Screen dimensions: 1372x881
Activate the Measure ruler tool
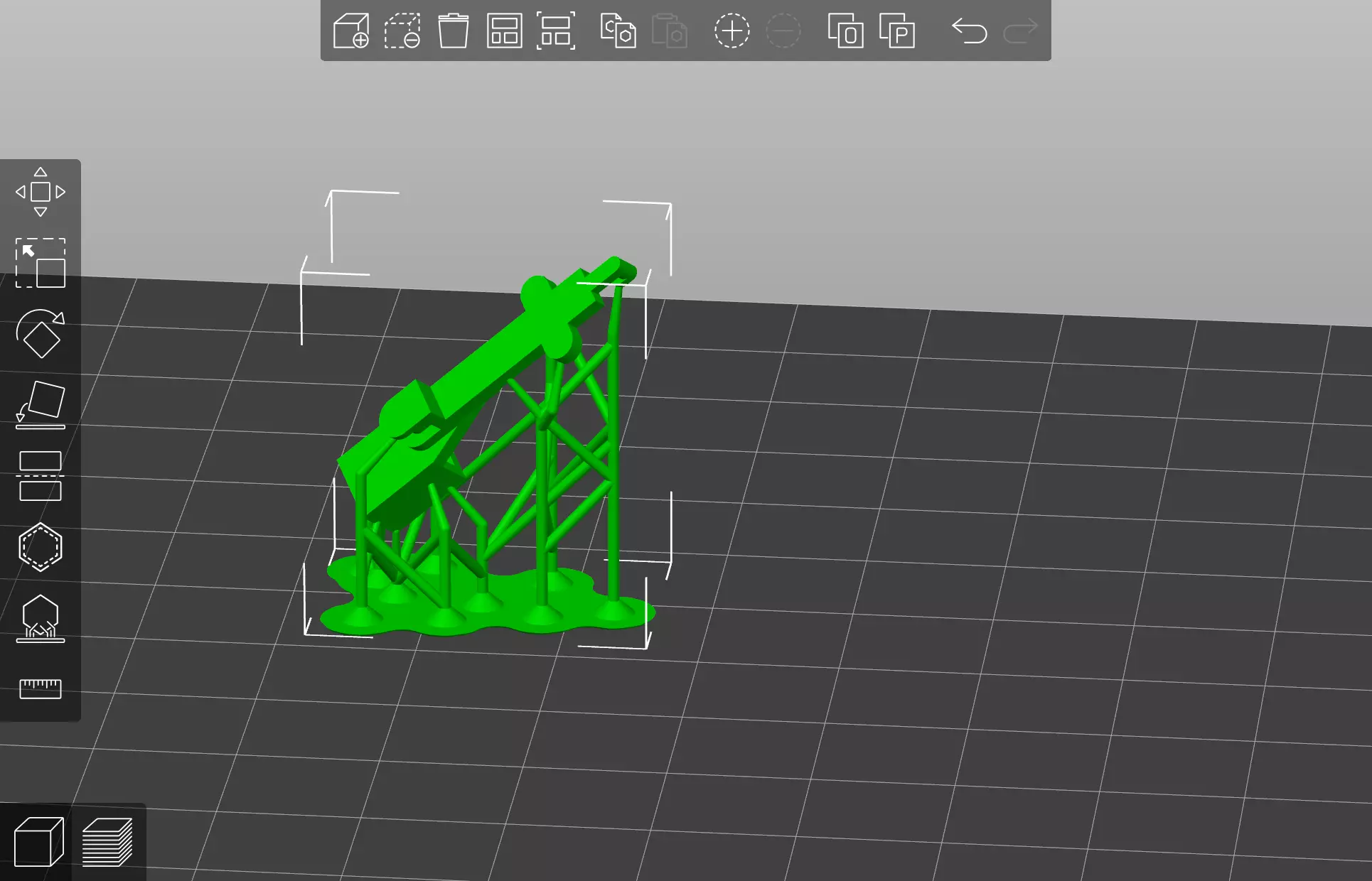tap(41, 688)
